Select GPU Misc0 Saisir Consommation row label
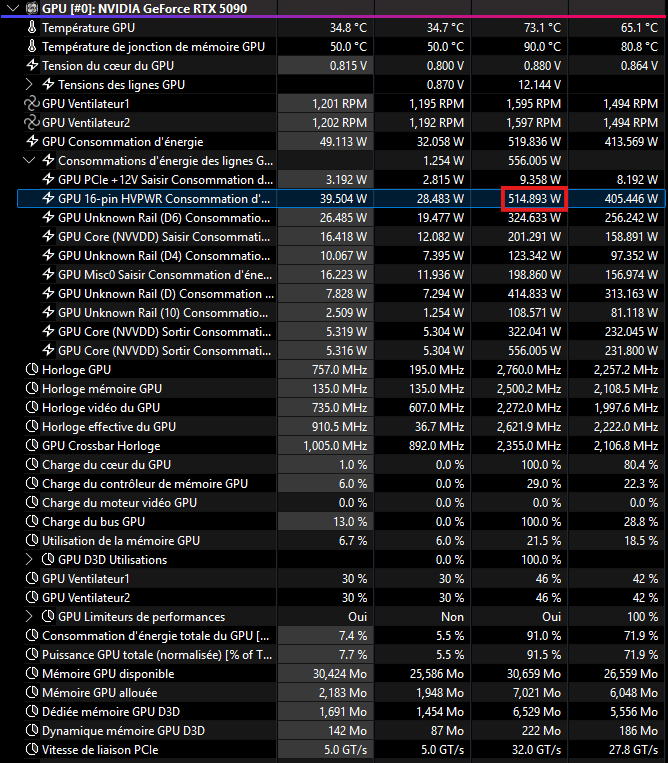This screenshot has height=763, width=668. [165, 274]
